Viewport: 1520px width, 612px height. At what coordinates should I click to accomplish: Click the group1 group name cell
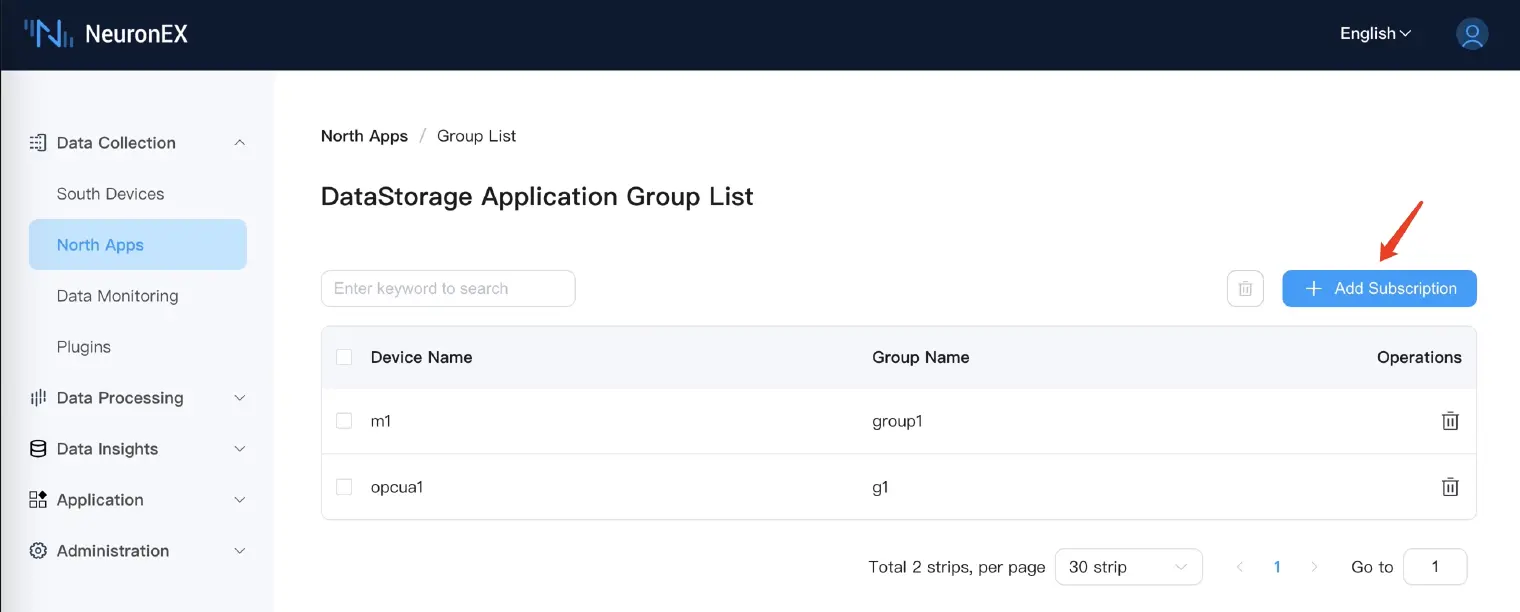coord(897,421)
